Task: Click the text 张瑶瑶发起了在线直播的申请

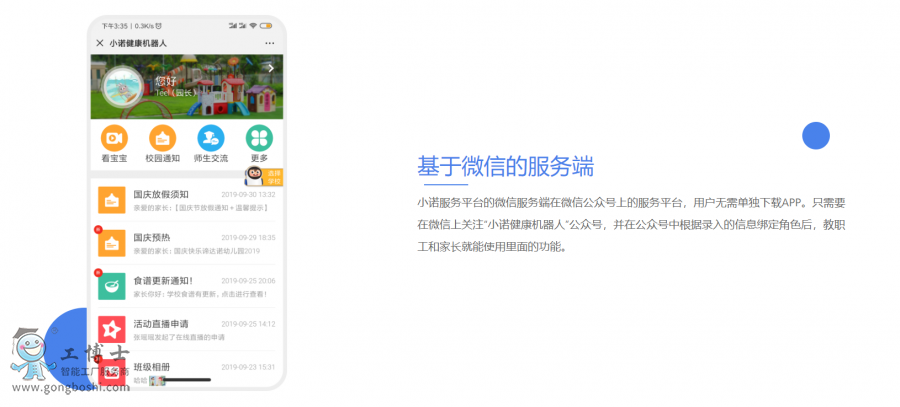Action: tap(179, 338)
